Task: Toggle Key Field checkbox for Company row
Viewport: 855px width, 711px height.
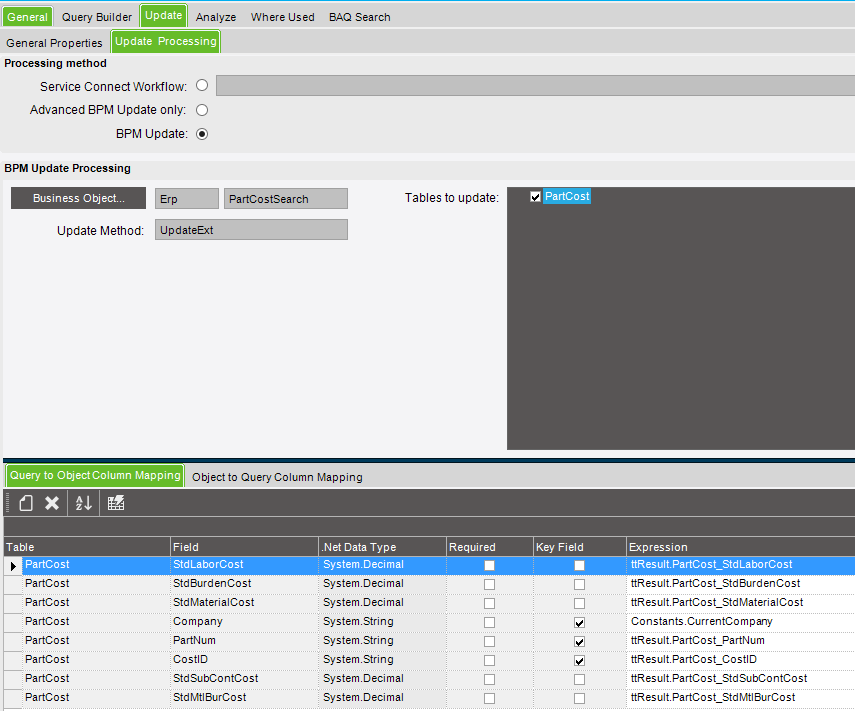Action: click(x=579, y=623)
